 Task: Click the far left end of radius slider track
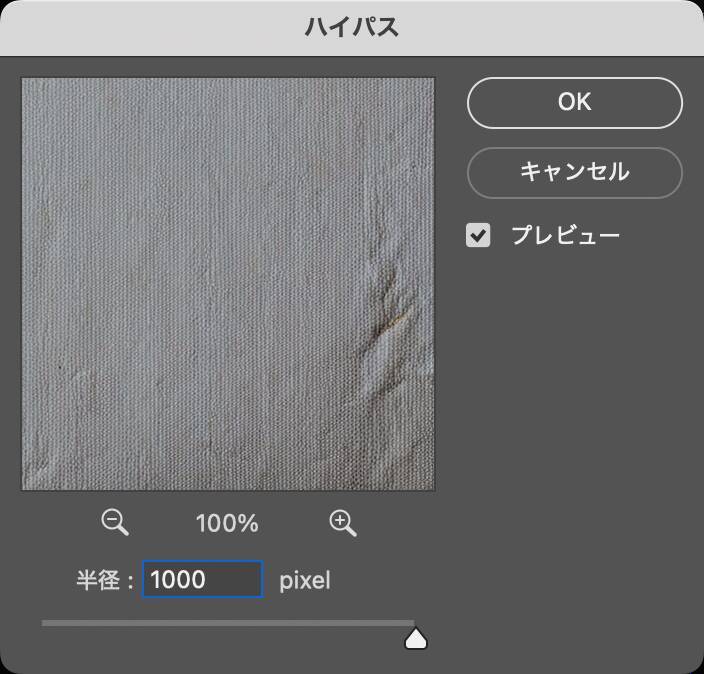[44, 623]
